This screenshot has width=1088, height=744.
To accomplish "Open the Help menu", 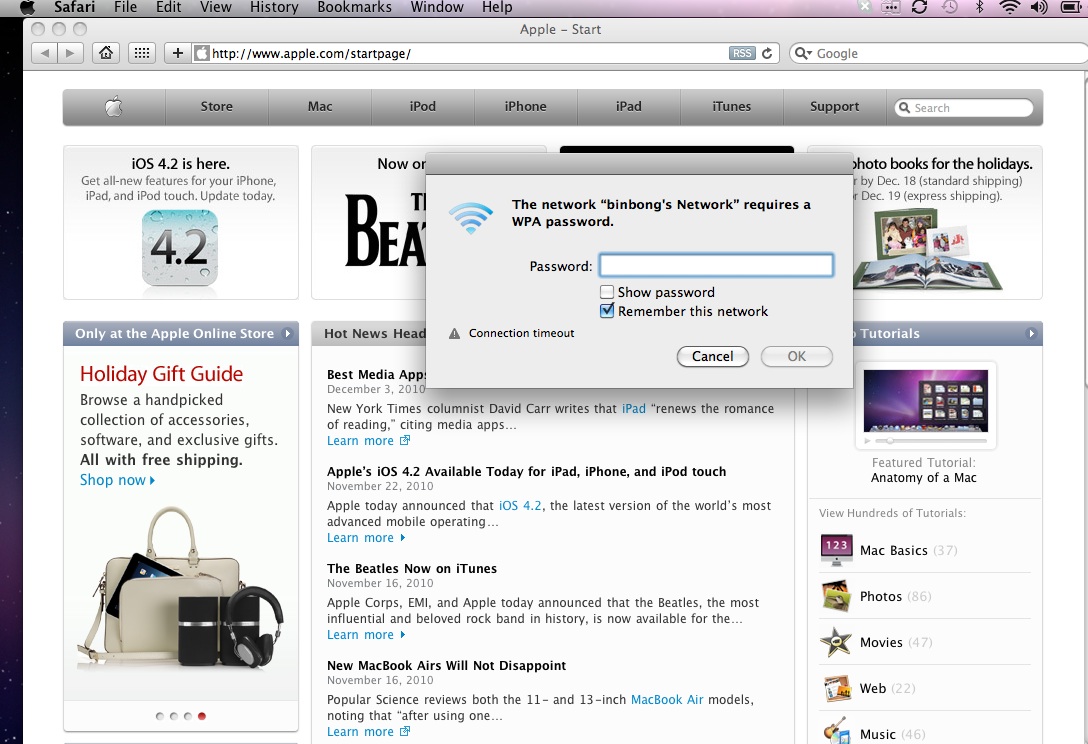I will tap(498, 8).
